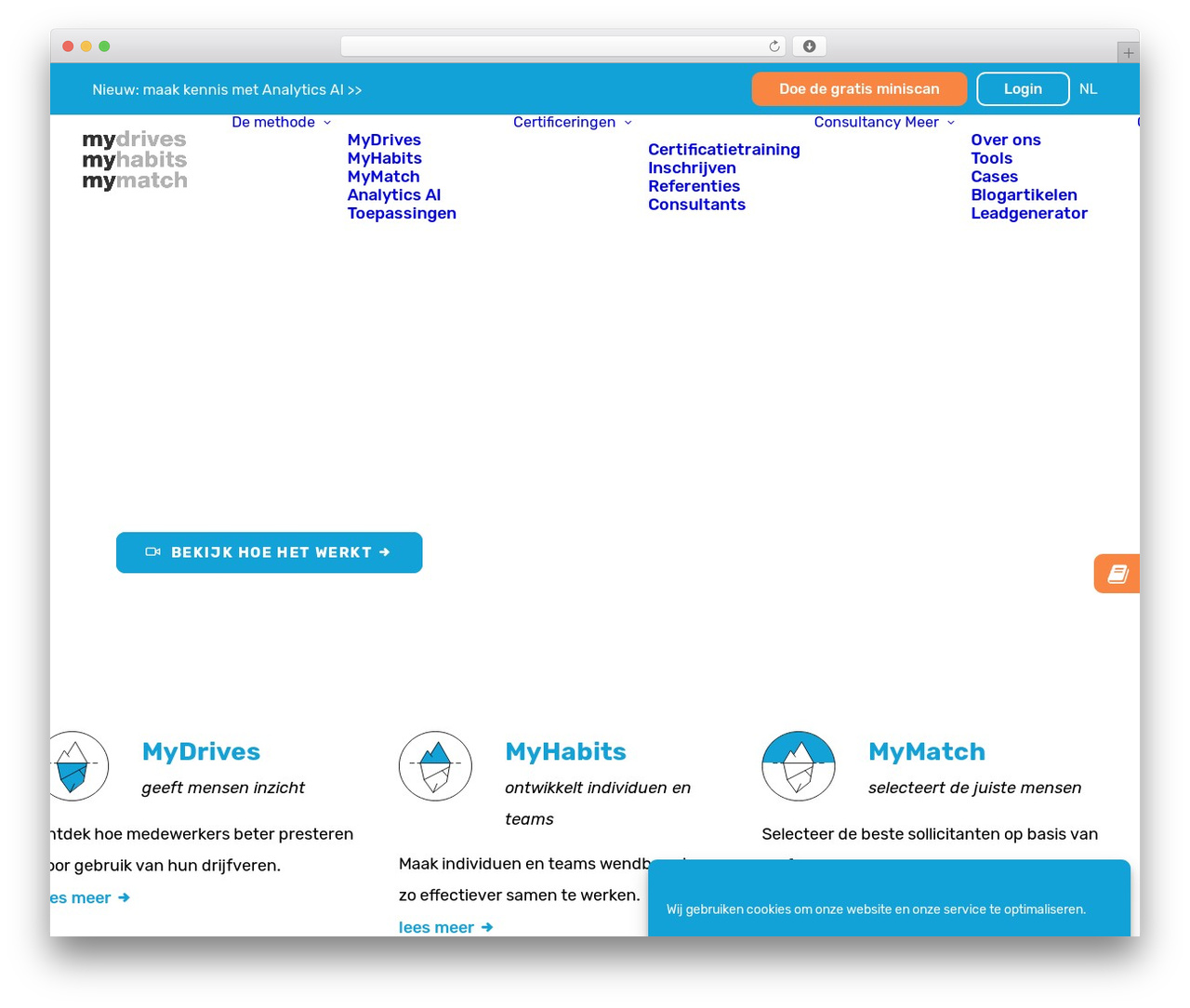The image size is (1190, 1008).
Task: Open Tools menu item
Action: coord(992,159)
